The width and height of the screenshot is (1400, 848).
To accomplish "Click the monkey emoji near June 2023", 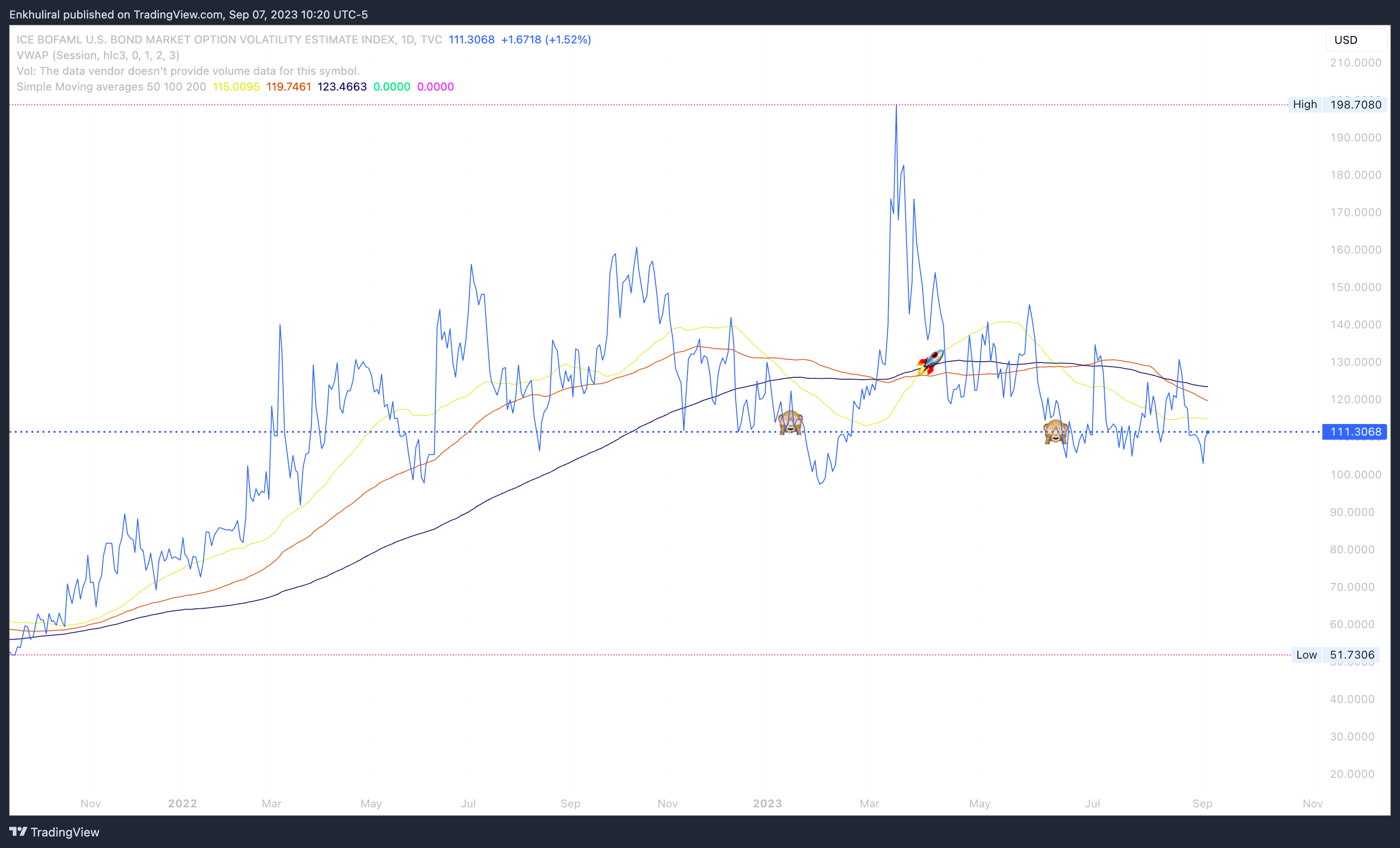I will pyautogui.click(x=1055, y=432).
